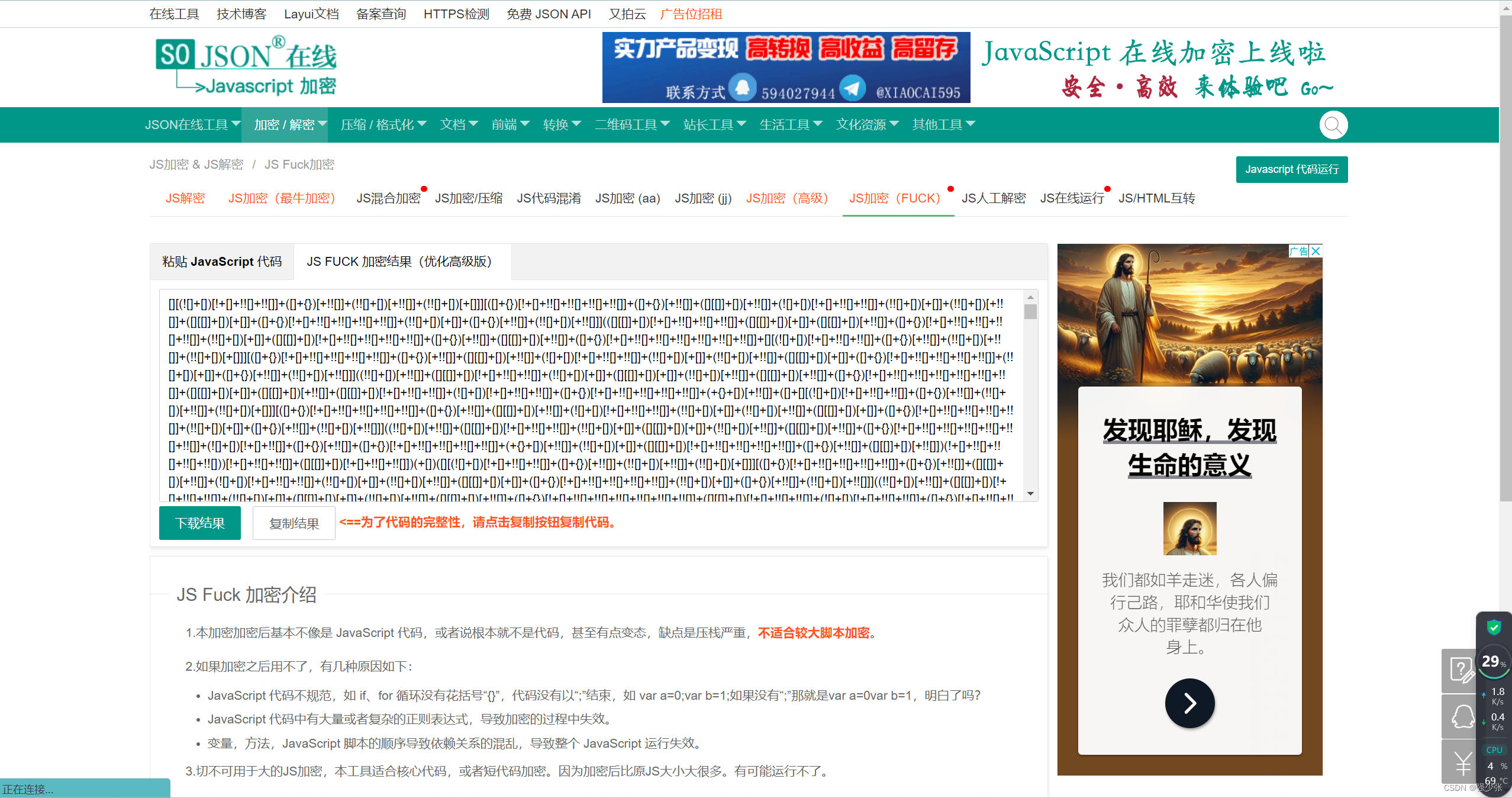Expand the 压缩 / 格式化 dropdown menu
1512x798 pixels.
click(x=383, y=125)
